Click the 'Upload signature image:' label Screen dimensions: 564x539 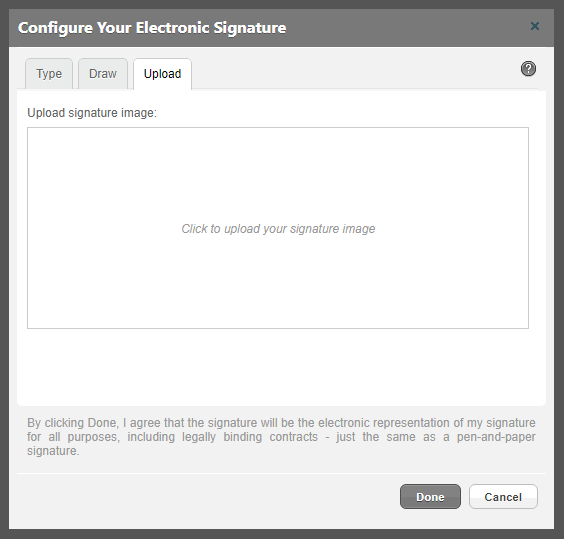click(x=92, y=113)
